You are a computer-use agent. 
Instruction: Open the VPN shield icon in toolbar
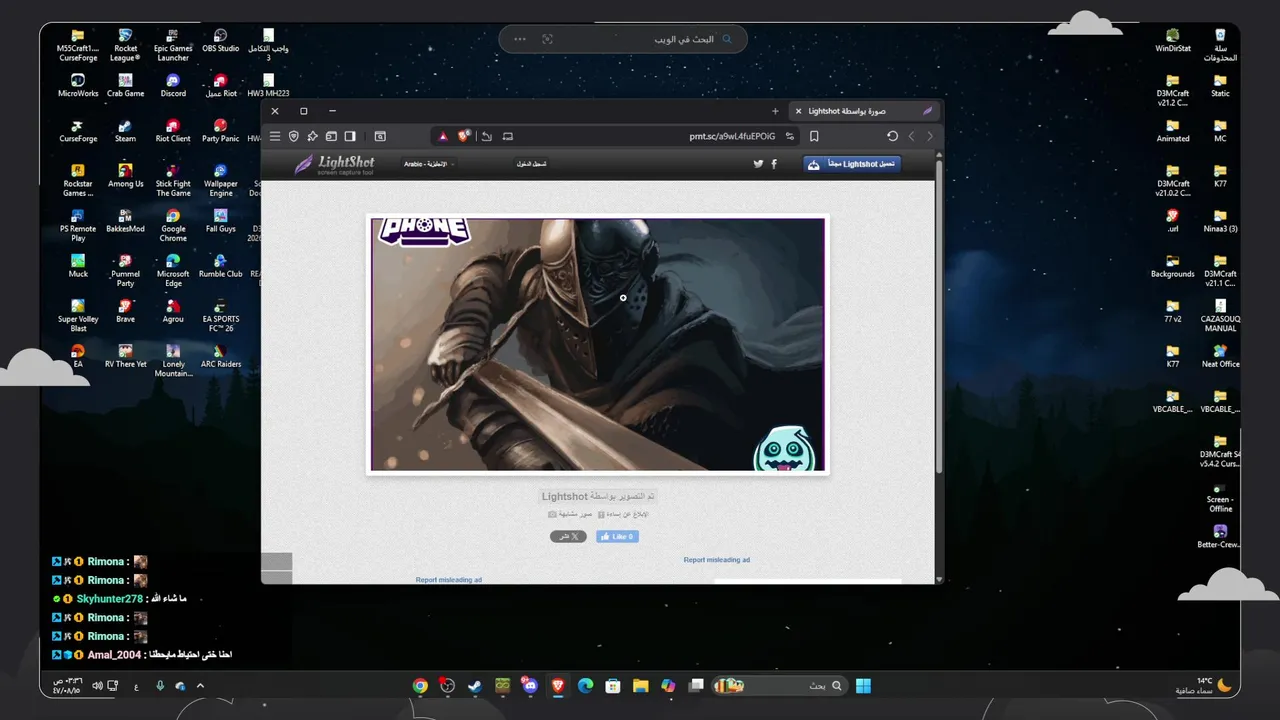click(294, 136)
